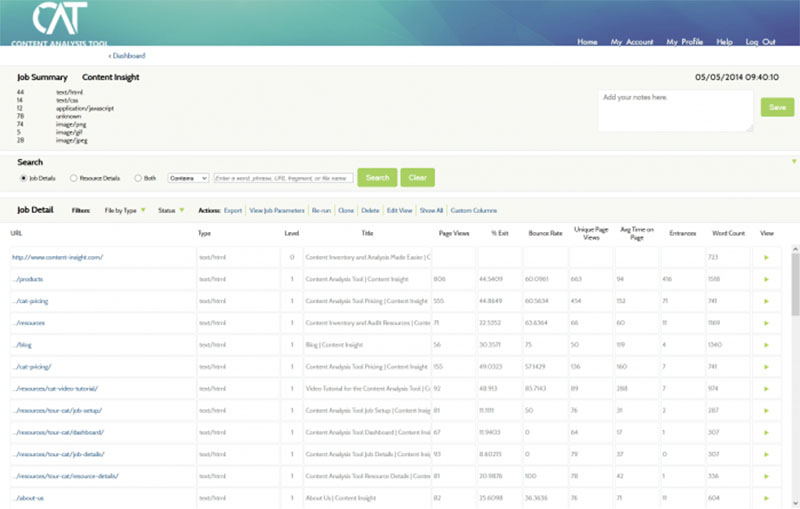Select the Resource Details radio button
This screenshot has height=509, width=800.
(73, 178)
